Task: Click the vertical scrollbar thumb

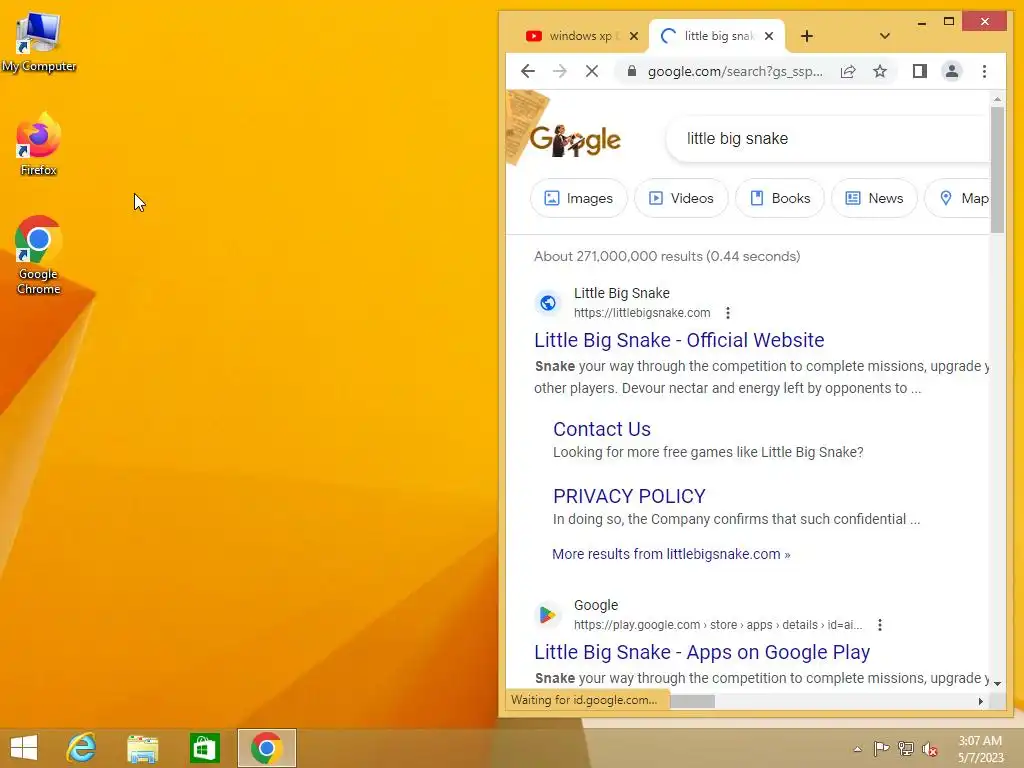Action: point(997,169)
